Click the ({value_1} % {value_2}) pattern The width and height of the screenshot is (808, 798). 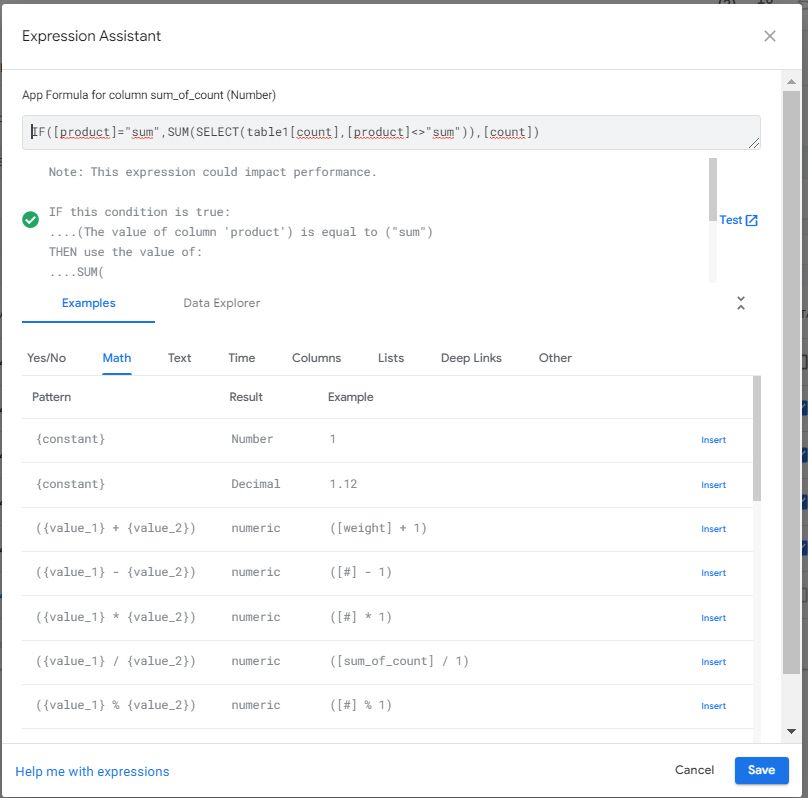115,705
